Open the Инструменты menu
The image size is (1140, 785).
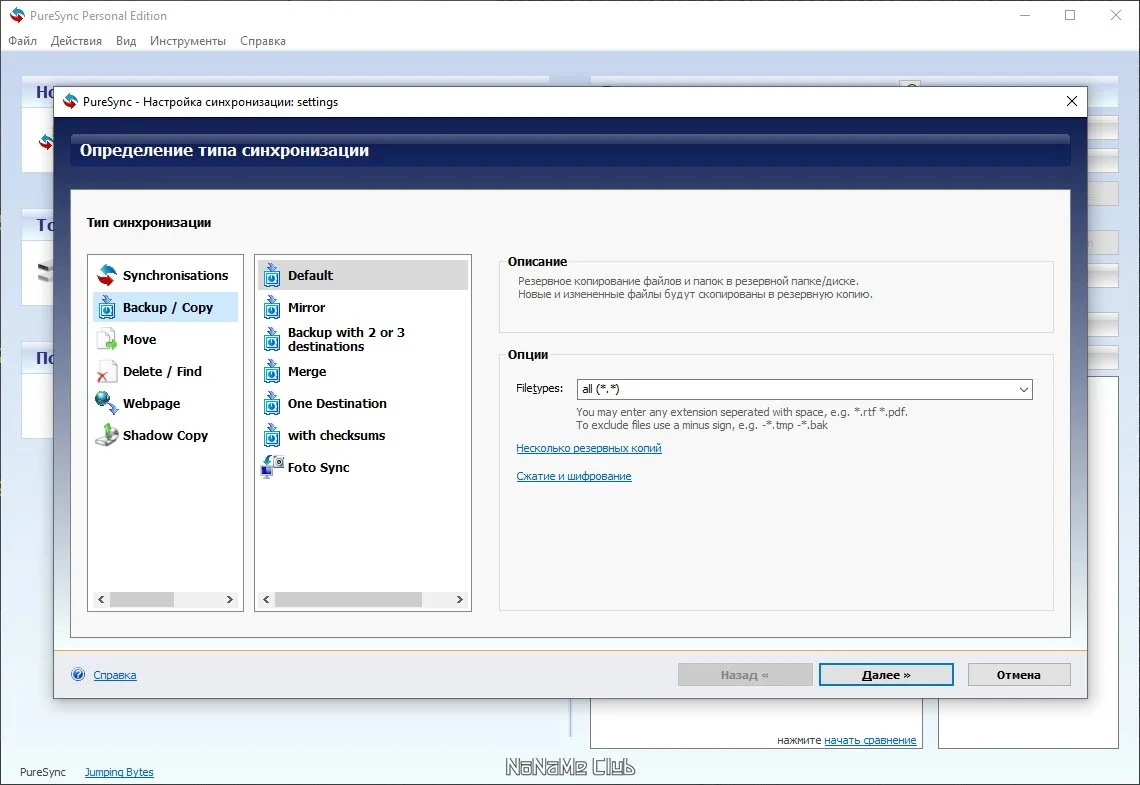point(188,41)
